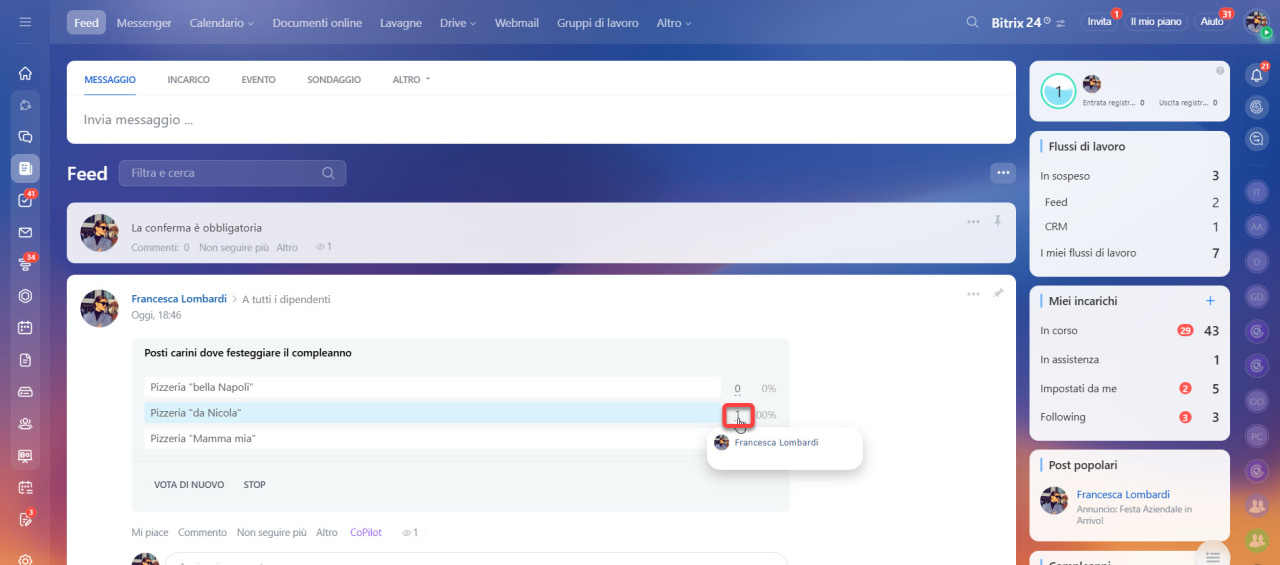Select the SONDAGGIO composer tab
1280x565 pixels.
point(334,79)
